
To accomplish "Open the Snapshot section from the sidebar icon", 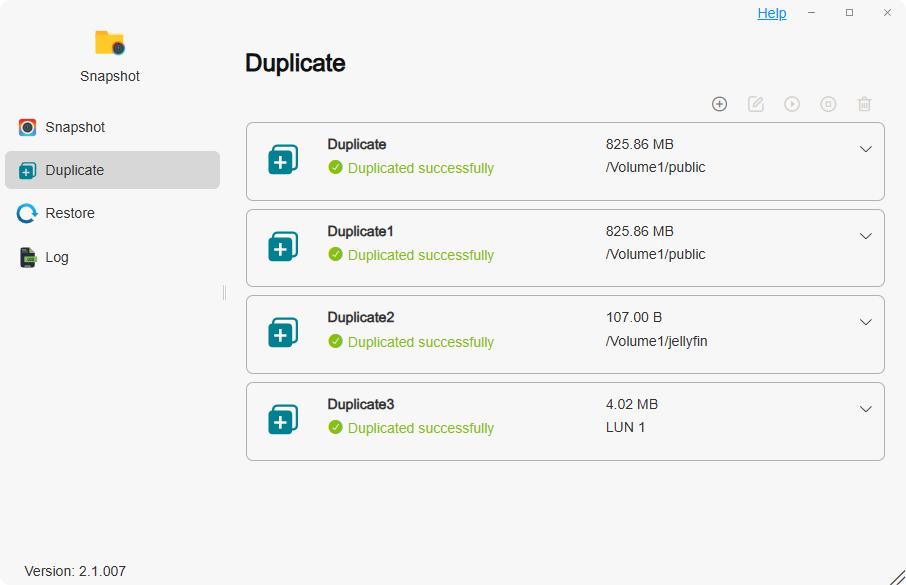I will point(27,127).
